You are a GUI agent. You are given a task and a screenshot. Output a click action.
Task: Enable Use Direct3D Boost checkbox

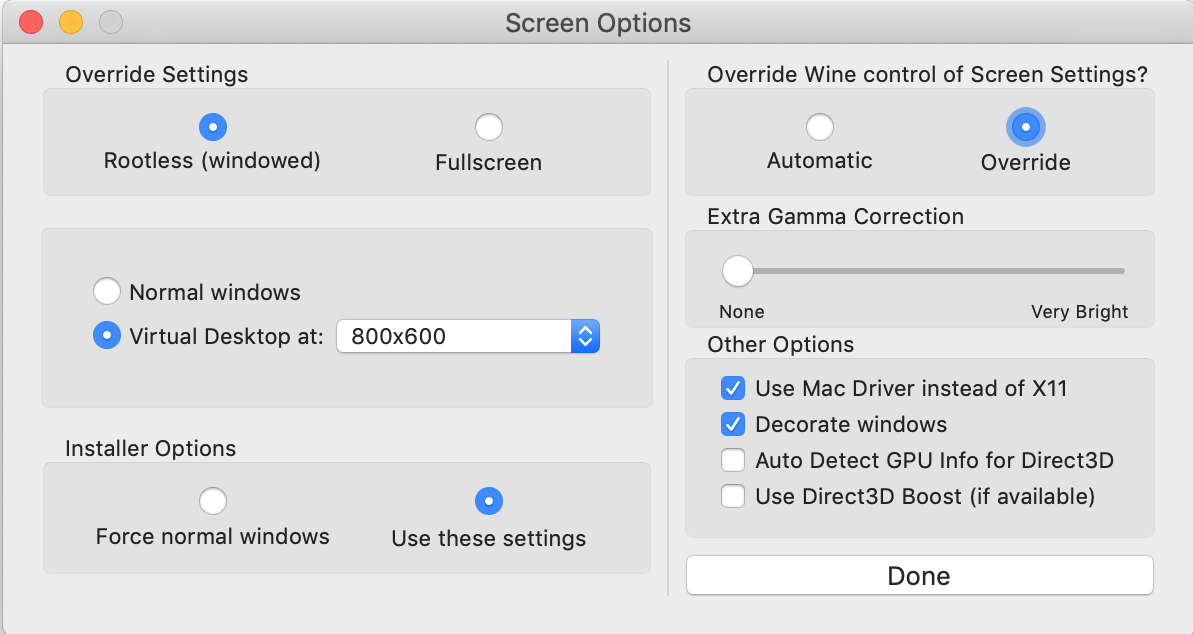click(733, 496)
